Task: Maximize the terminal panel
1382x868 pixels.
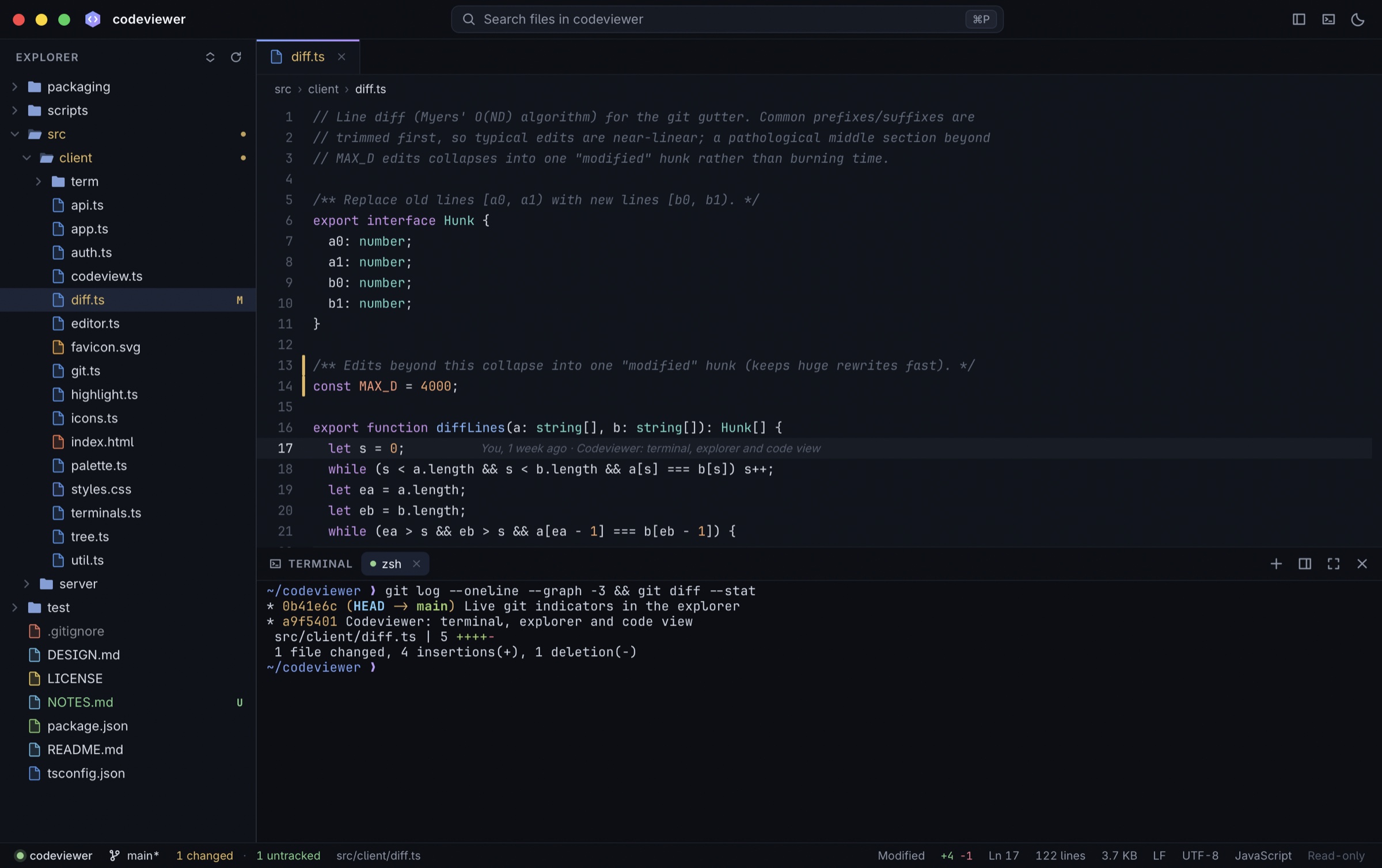Action: [x=1334, y=564]
